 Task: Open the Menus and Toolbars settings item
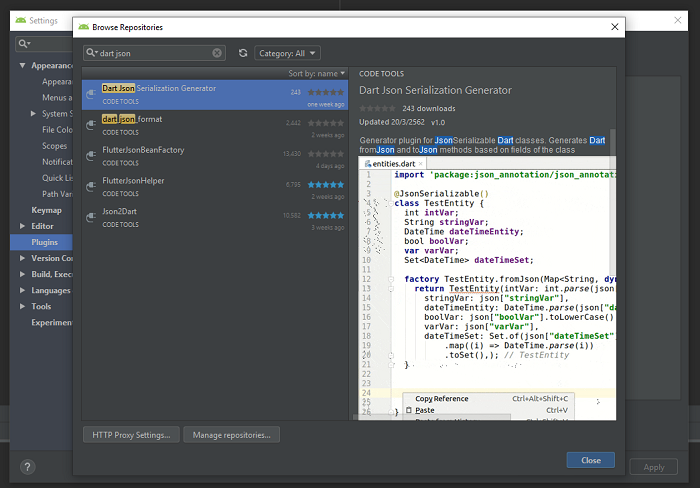pyautogui.click(x=57, y=97)
